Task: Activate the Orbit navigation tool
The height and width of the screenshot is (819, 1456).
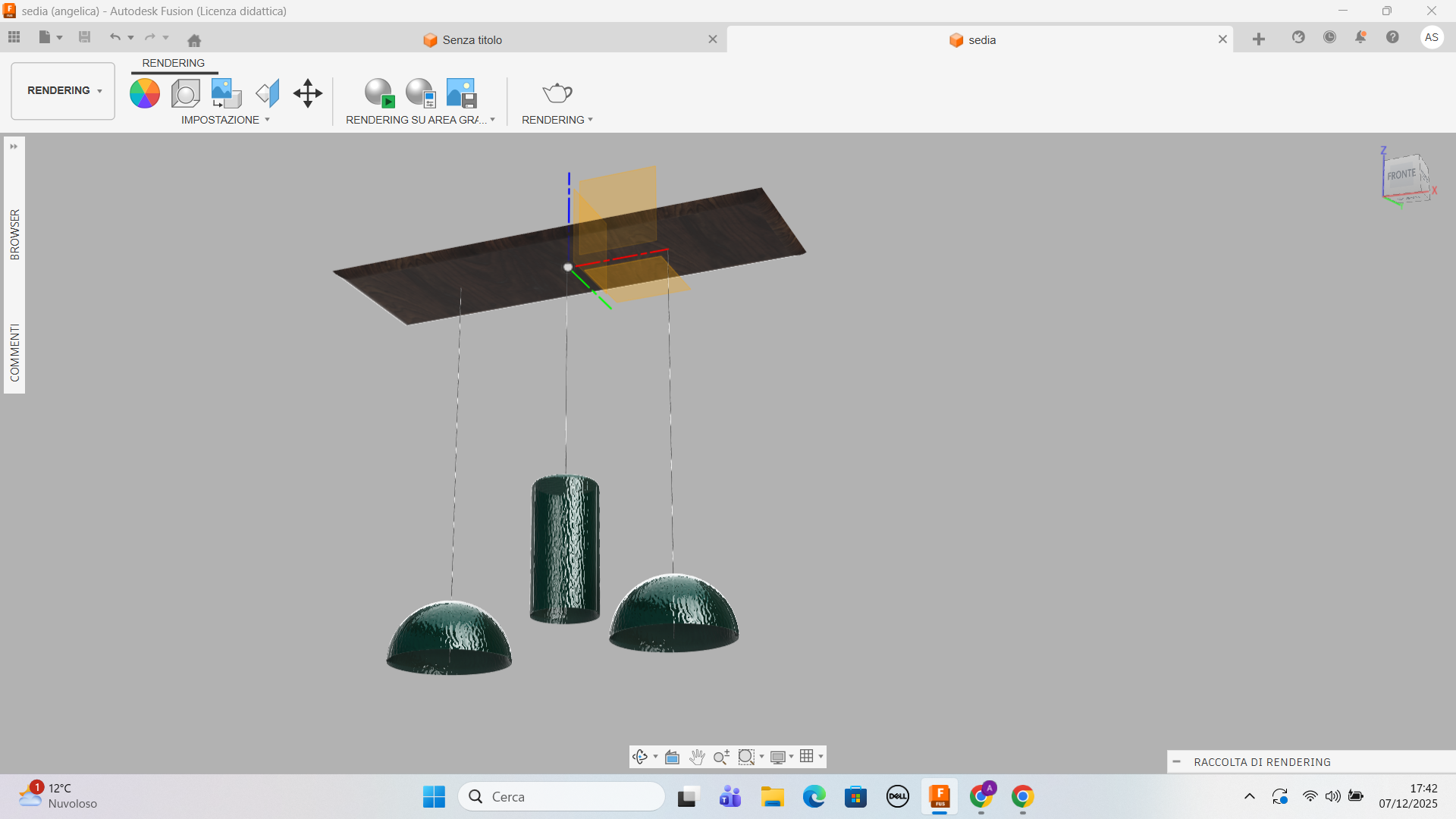Action: point(639,757)
